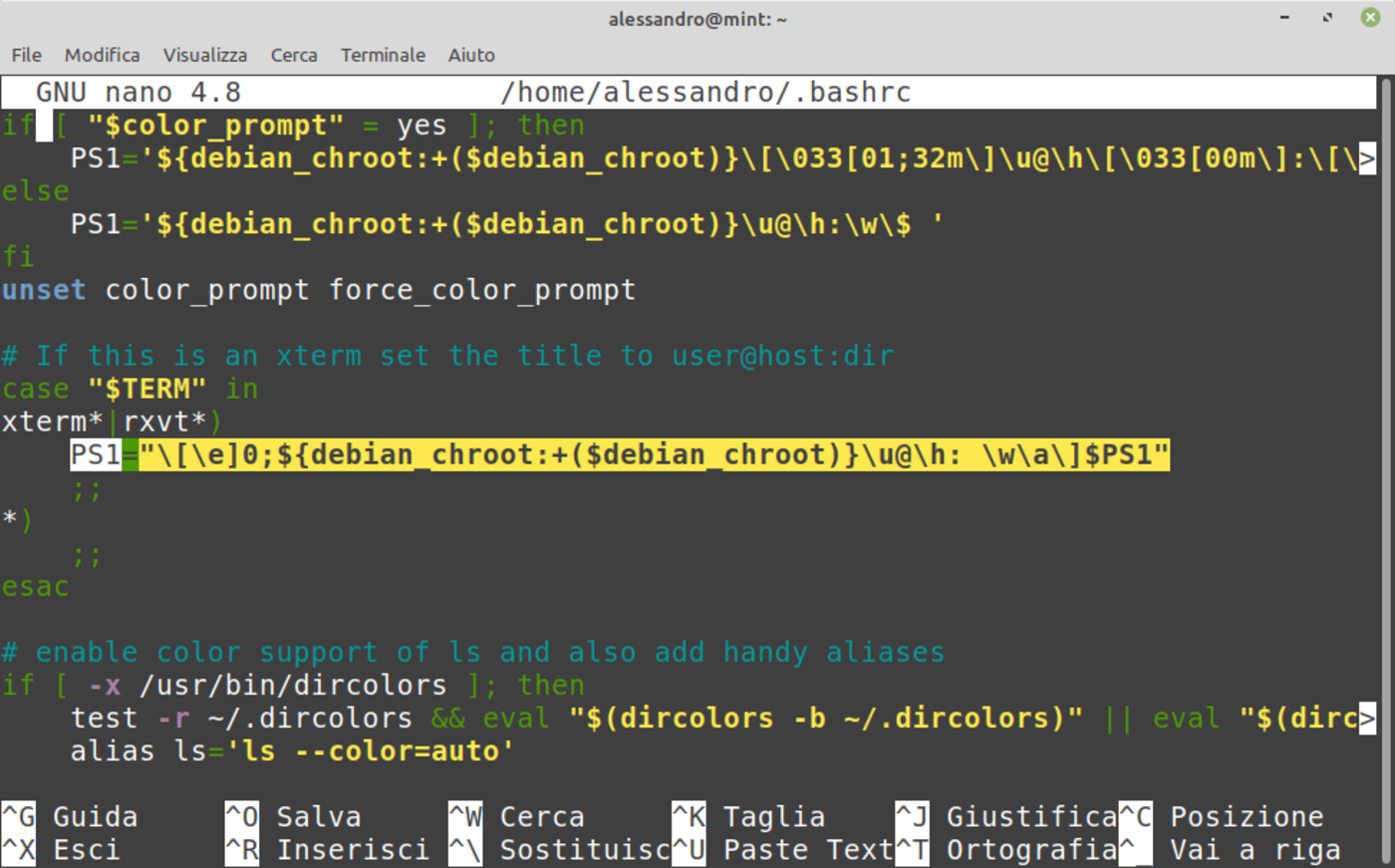Open the Terminale menu
Viewport: 1395px width, 868px height.
(383, 55)
